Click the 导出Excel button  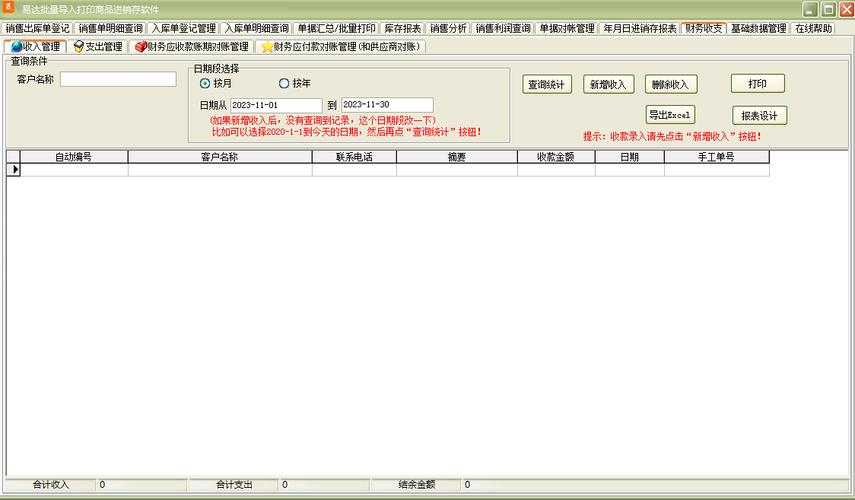[670, 115]
